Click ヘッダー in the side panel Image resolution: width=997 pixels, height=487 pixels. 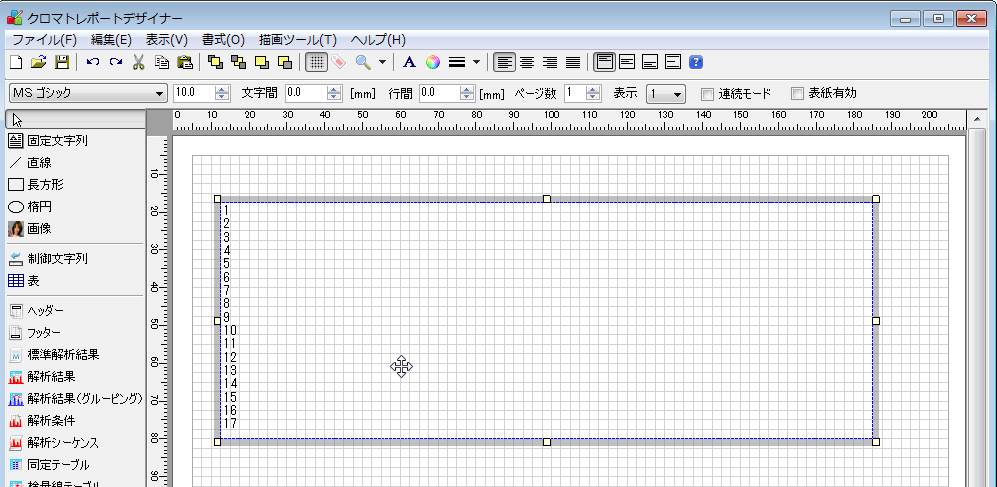tap(44, 311)
